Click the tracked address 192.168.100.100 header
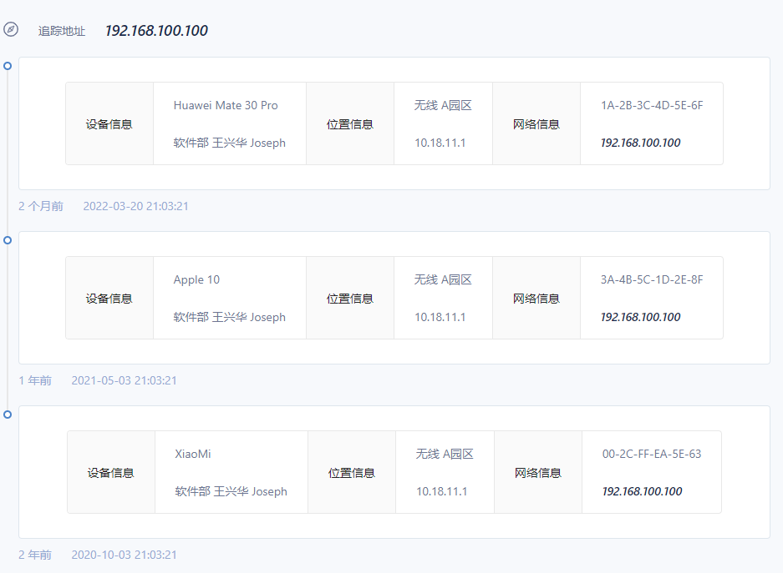This screenshot has width=783, height=573. point(156,31)
